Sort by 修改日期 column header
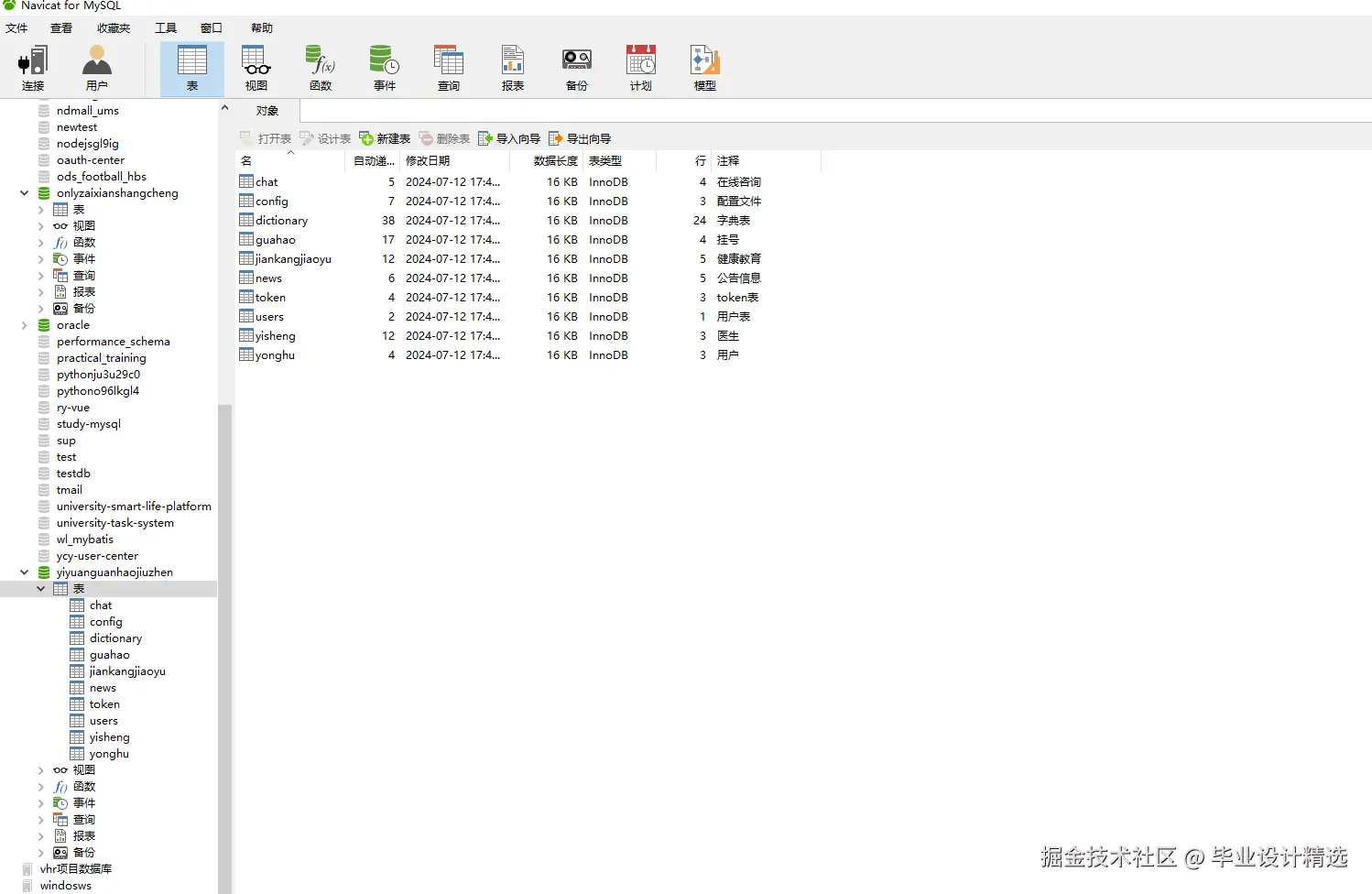 455,160
